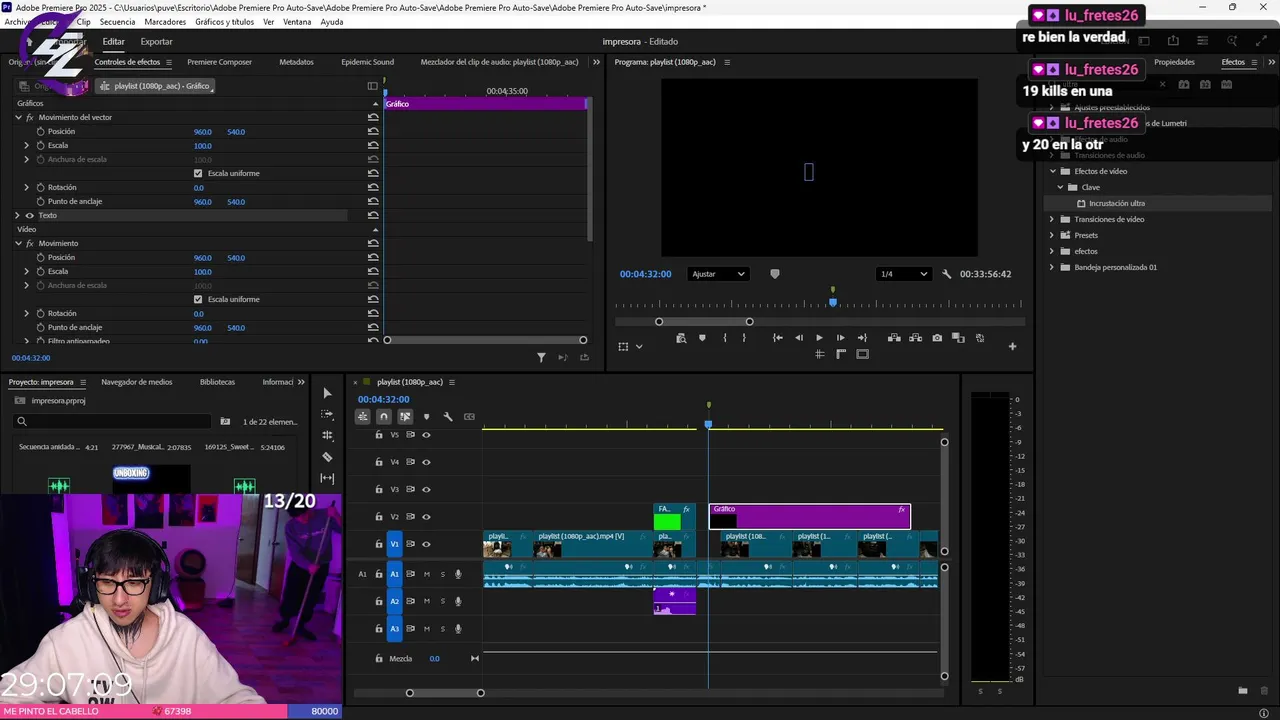1280x720 pixels.
Task: Mark Out point in Program monitor
Action: pyautogui.click(x=744, y=338)
